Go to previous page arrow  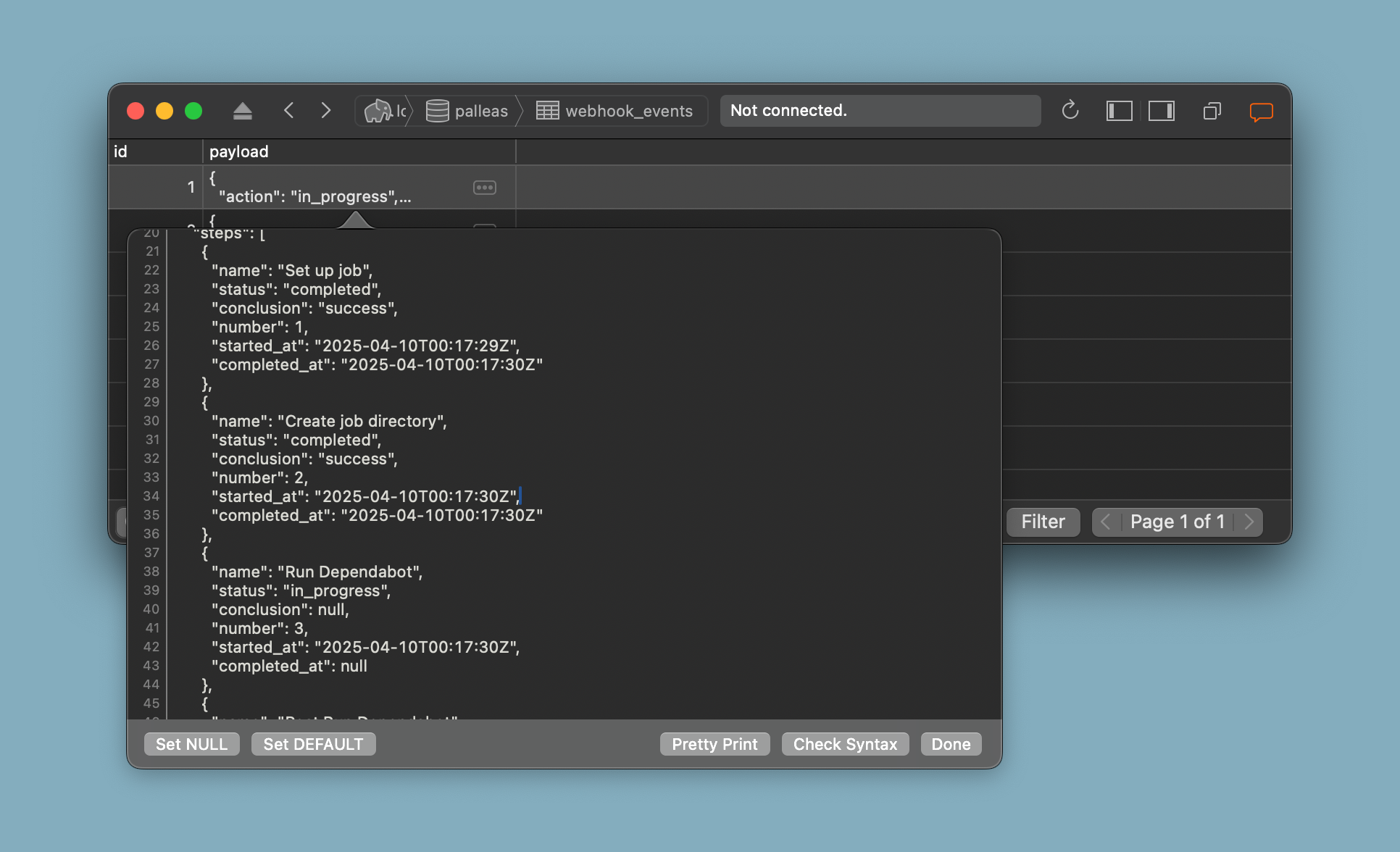click(1106, 522)
